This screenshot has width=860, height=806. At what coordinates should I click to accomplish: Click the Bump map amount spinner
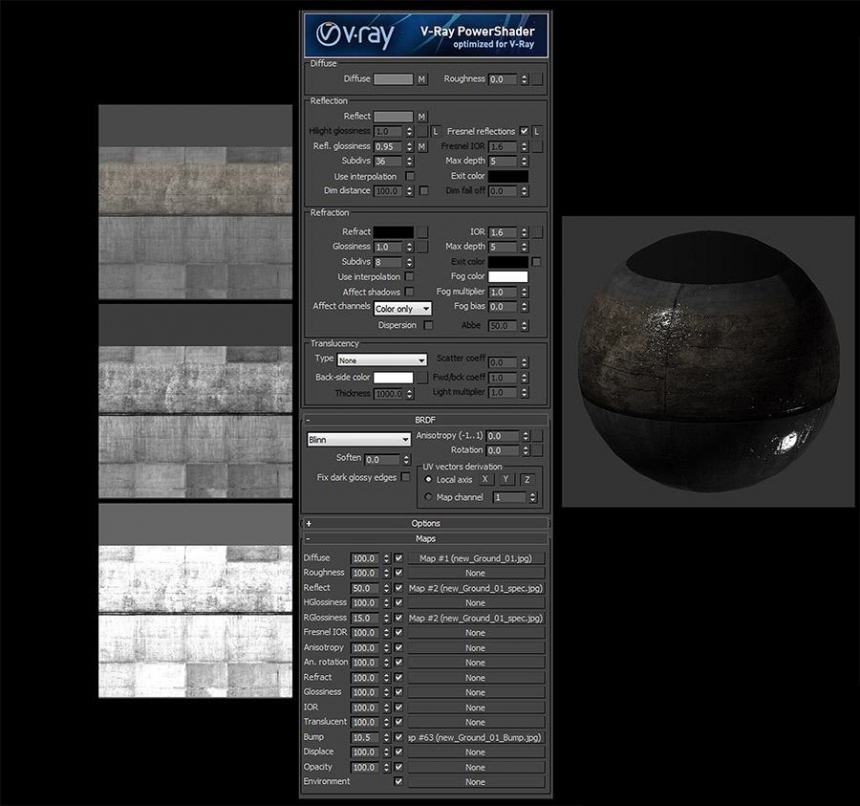point(387,737)
